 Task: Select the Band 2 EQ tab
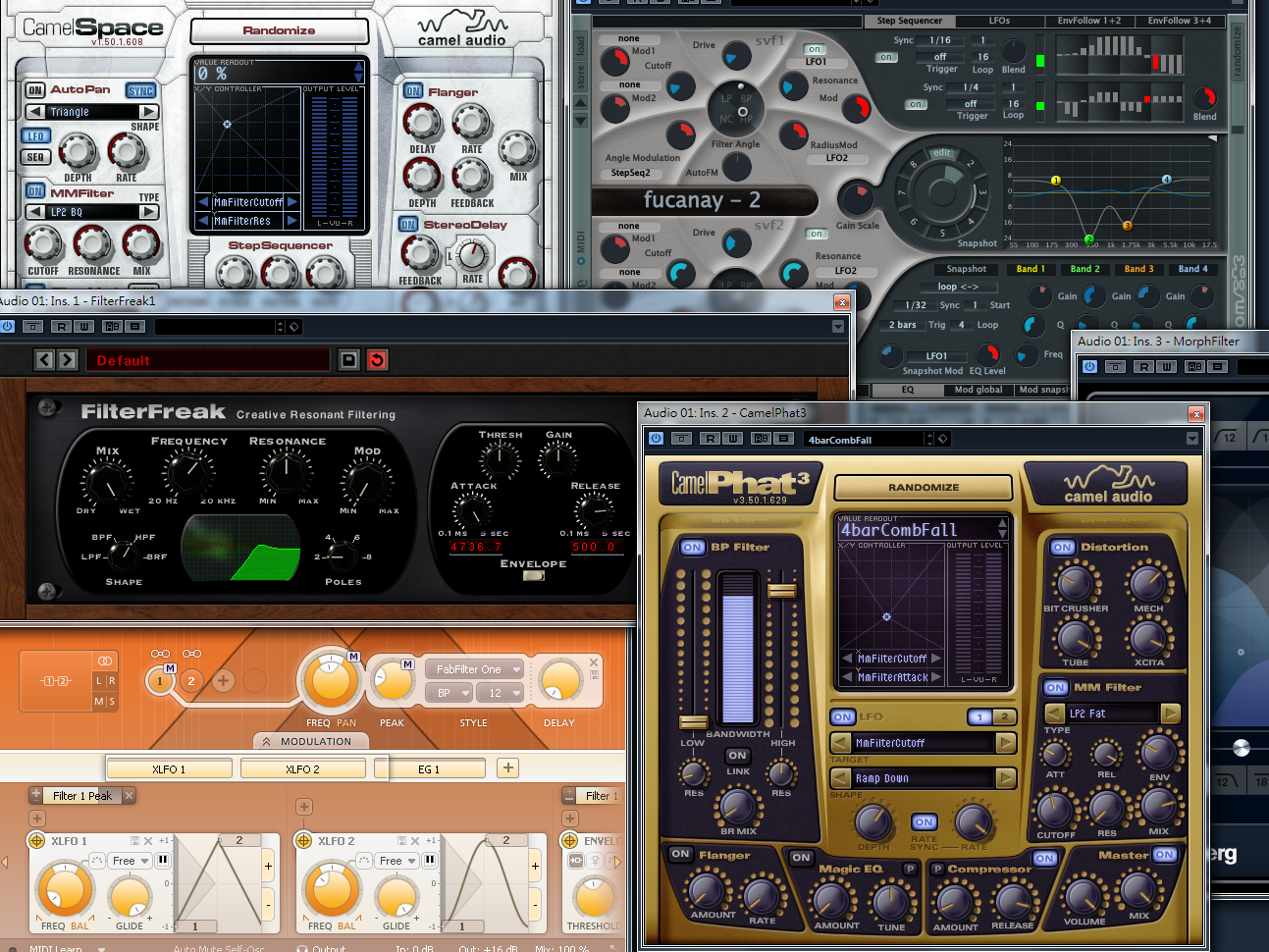coord(1084,269)
